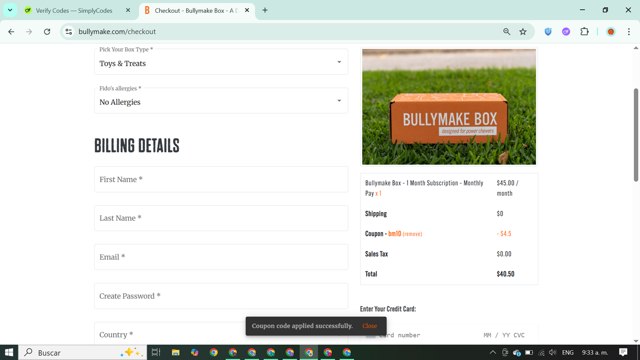Open Chrome's three-dot menu
This screenshot has height=360, width=640.
click(x=629, y=31)
